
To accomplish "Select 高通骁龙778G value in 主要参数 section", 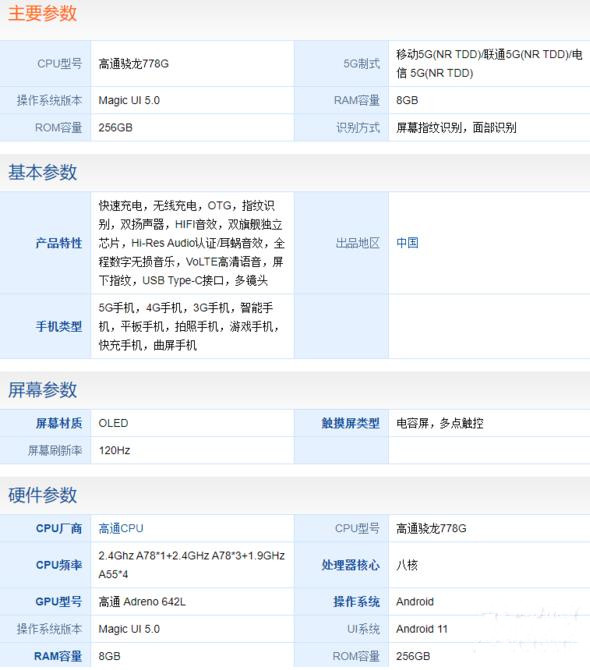I will (134, 64).
